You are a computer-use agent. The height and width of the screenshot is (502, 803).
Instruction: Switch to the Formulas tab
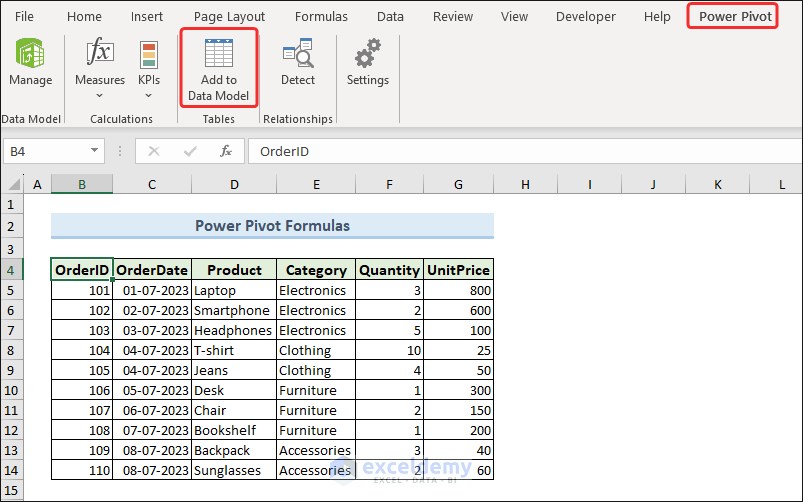pyautogui.click(x=321, y=17)
